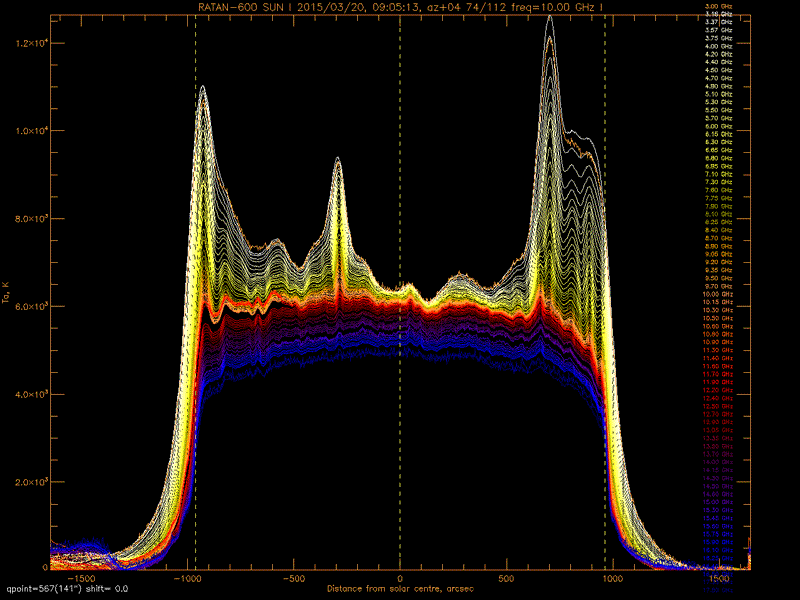
Task: Choose the 12.20 GHz legend label
Action: click(x=720, y=391)
